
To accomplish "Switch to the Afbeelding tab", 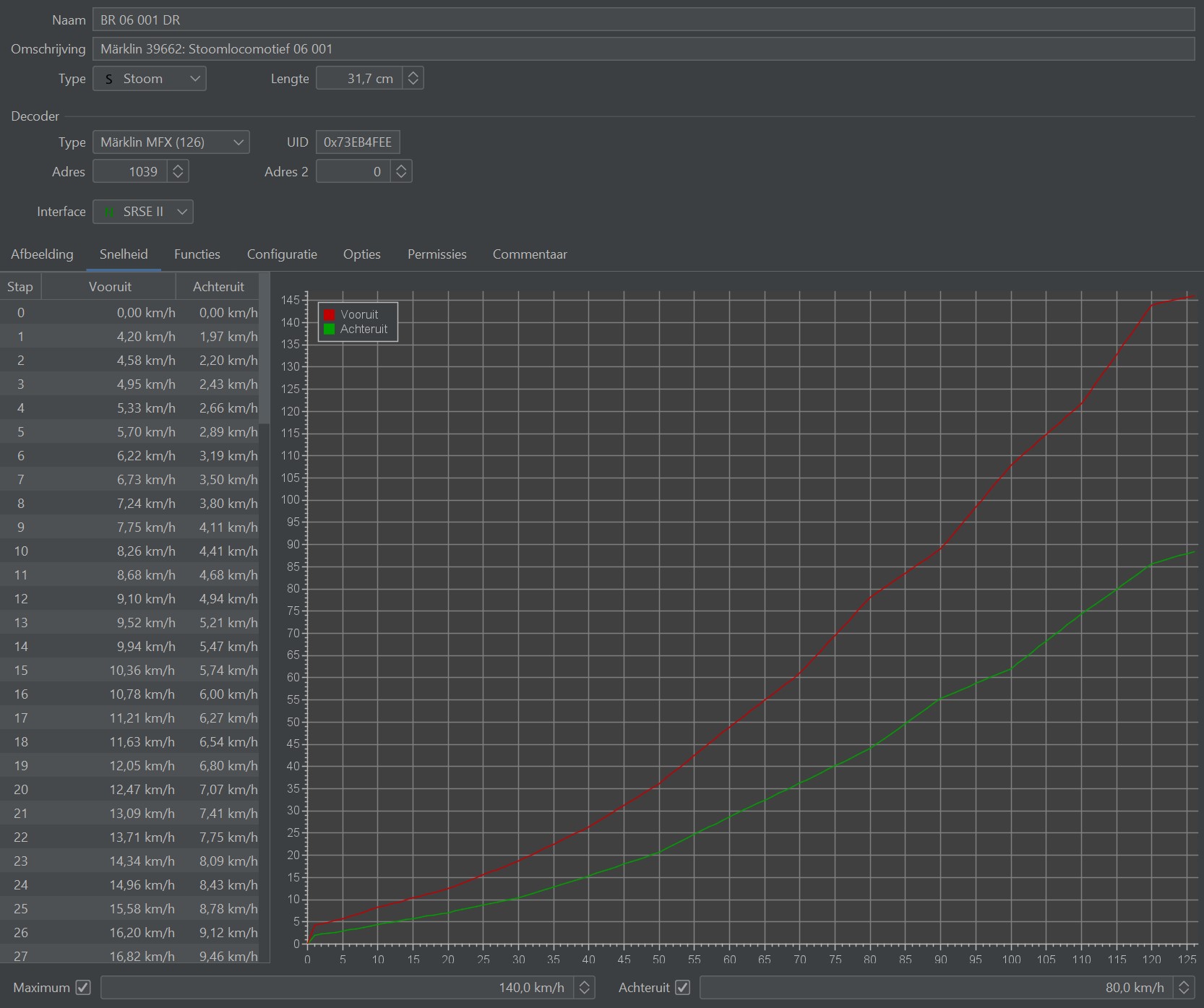I will tap(42, 254).
